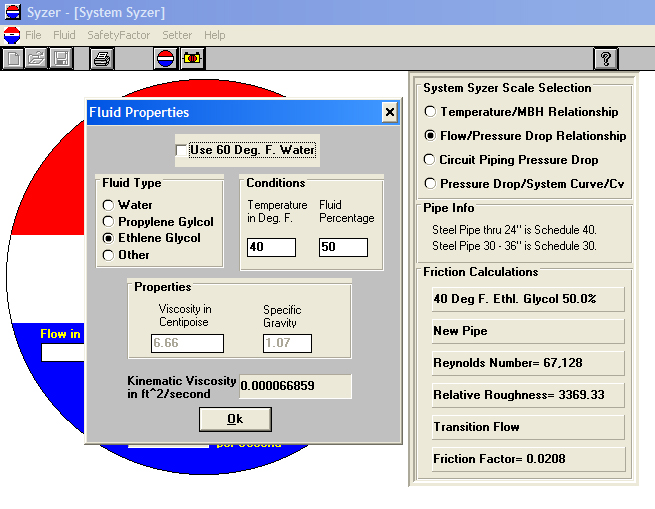Open the Setter menu
The image size is (655, 509).
coord(177,35)
